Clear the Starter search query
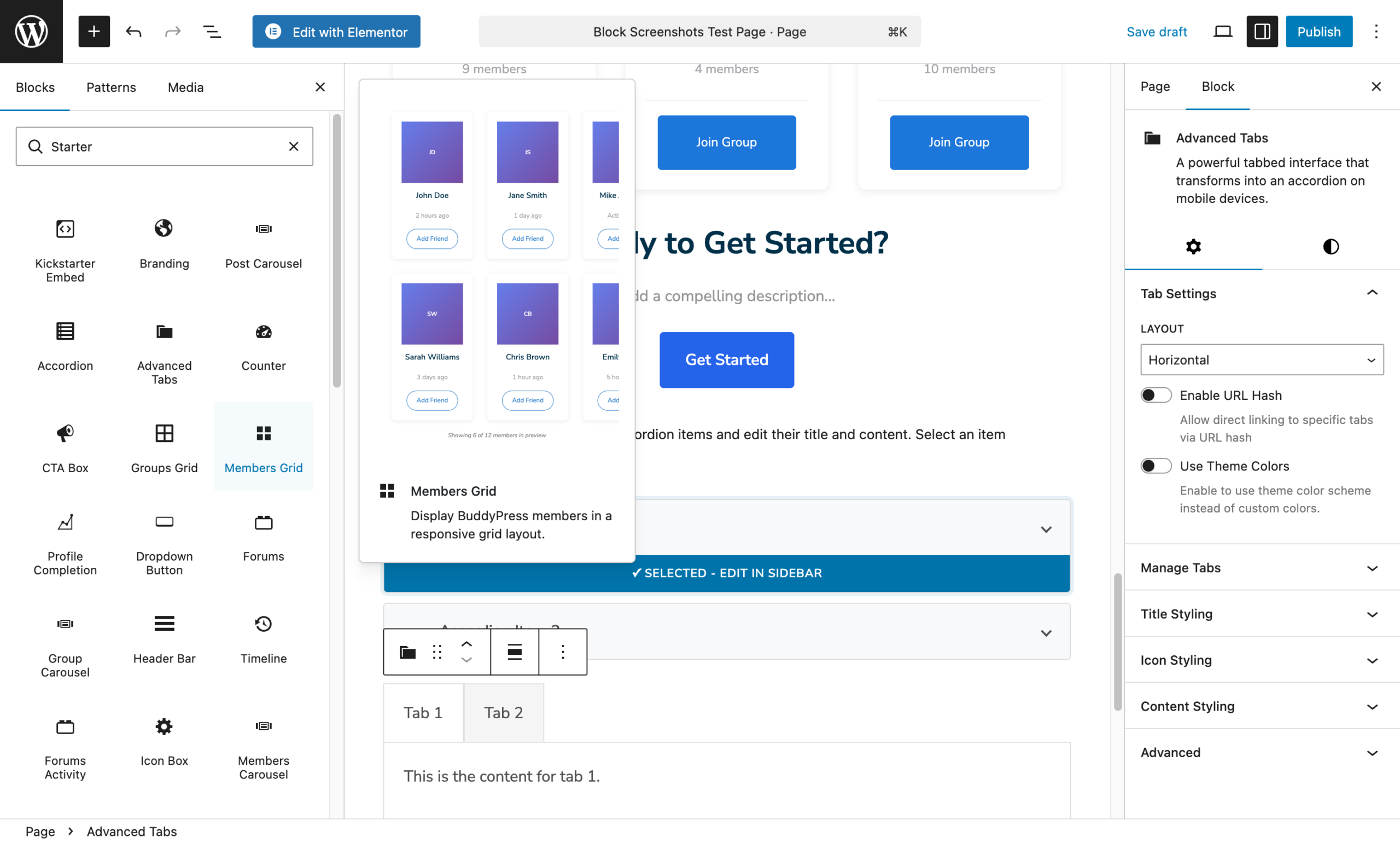Viewport: 1400px width, 843px height. pyautogui.click(x=294, y=146)
